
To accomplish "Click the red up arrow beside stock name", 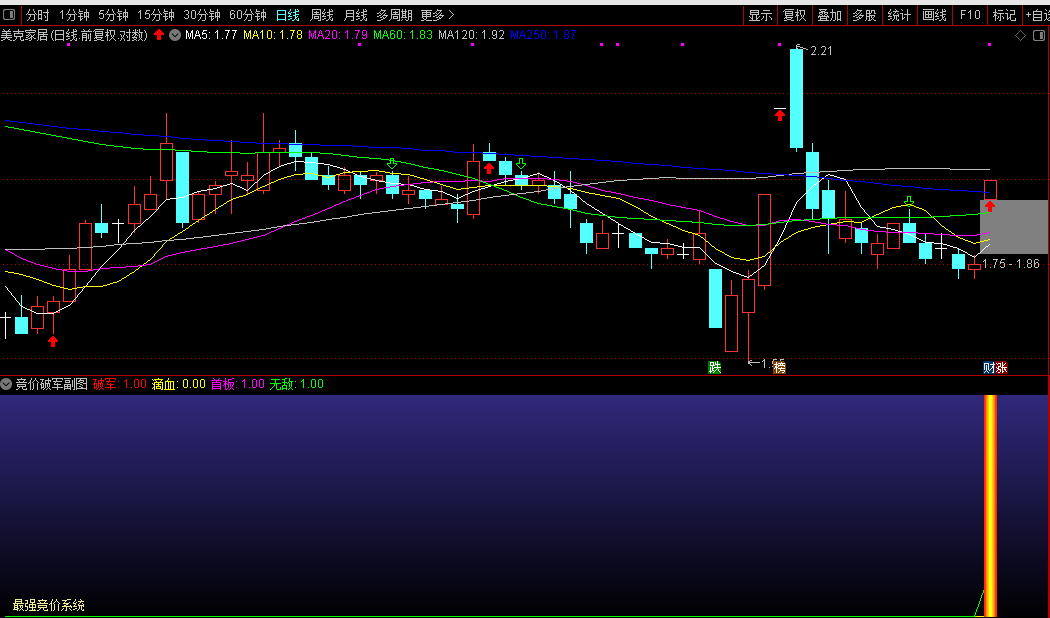I will point(159,35).
